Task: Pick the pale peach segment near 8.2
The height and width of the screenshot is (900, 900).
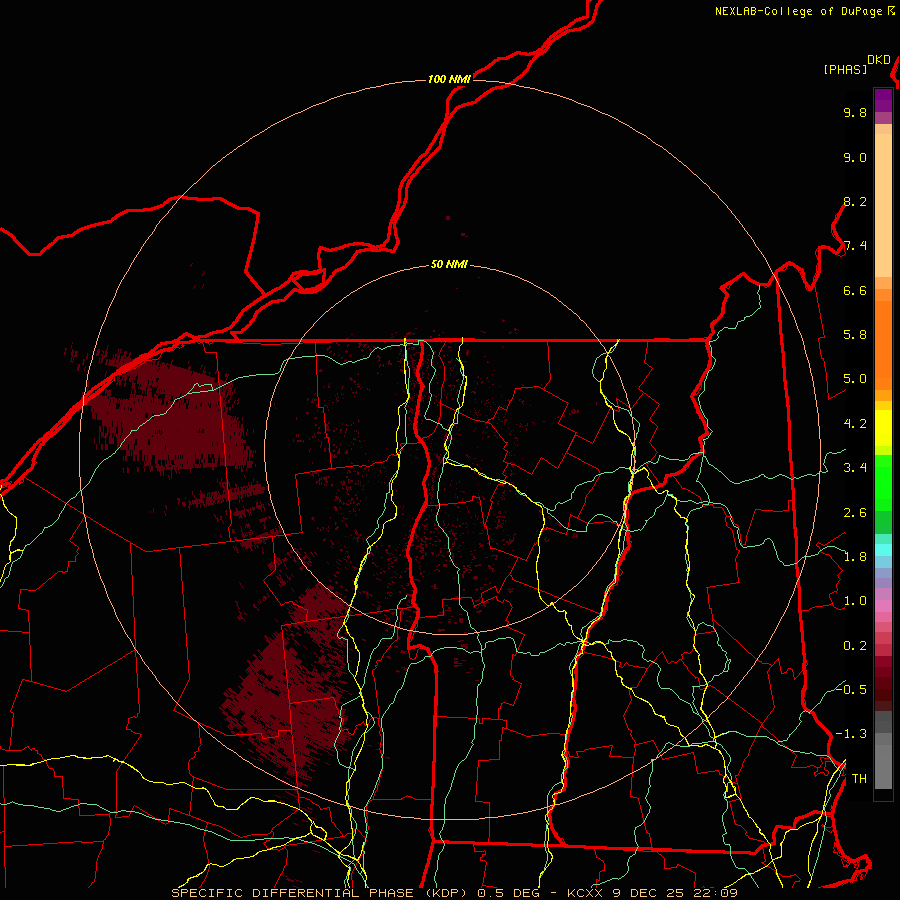Action: click(x=883, y=205)
